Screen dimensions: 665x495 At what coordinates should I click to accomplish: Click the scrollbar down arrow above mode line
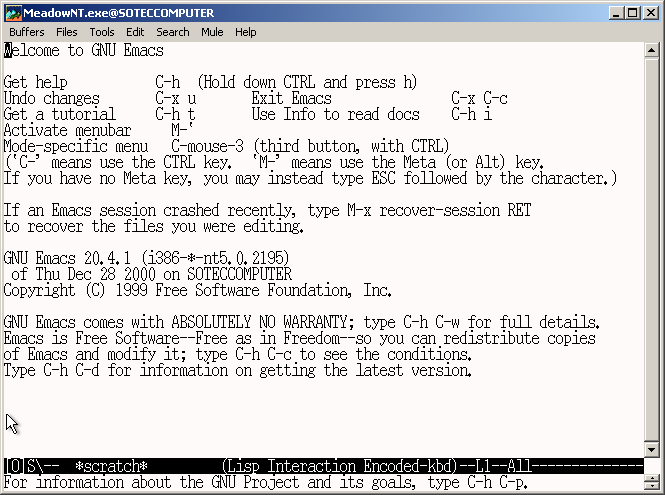[x=651, y=449]
